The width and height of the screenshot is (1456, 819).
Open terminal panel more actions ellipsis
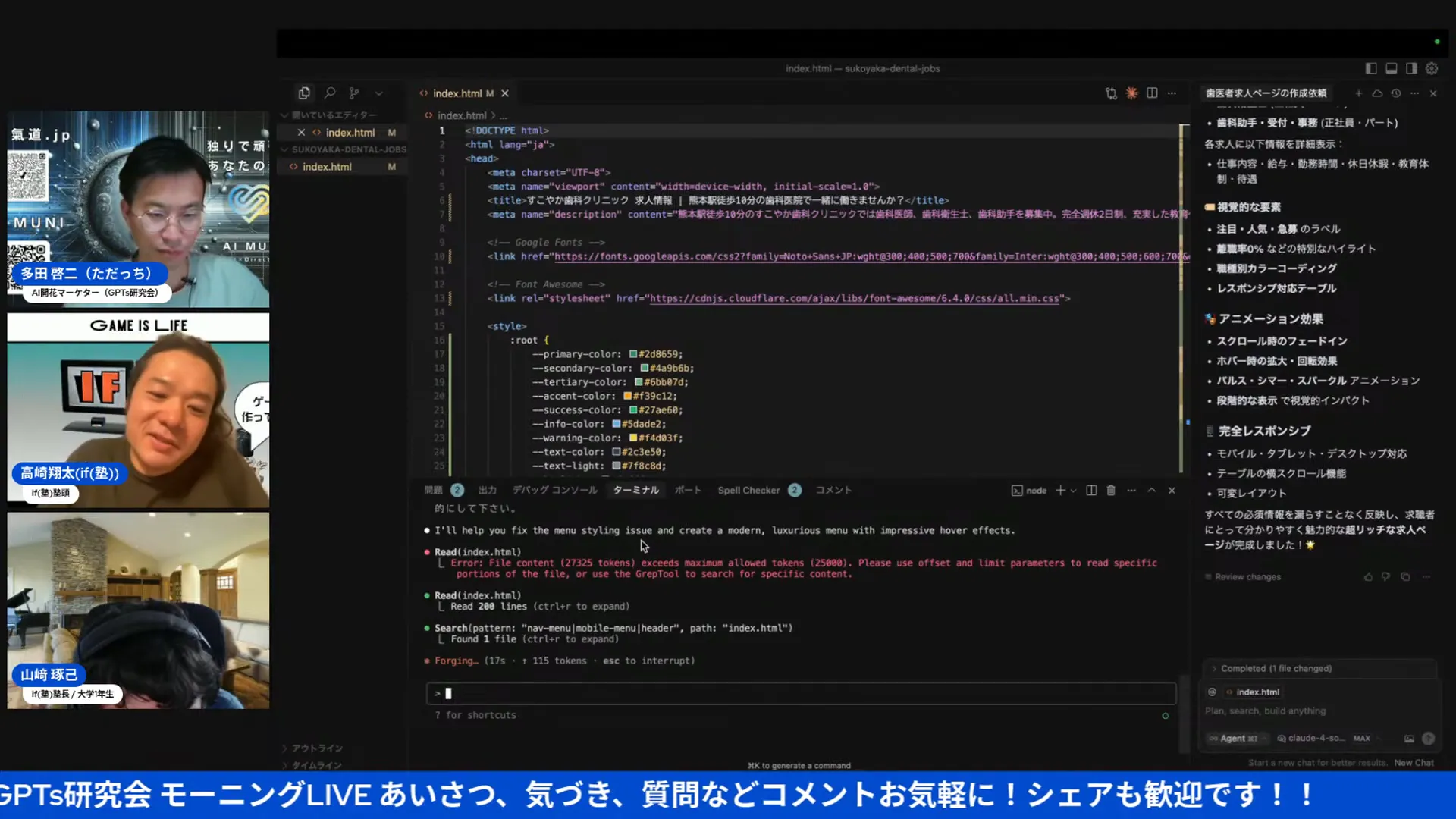pos(1131,491)
